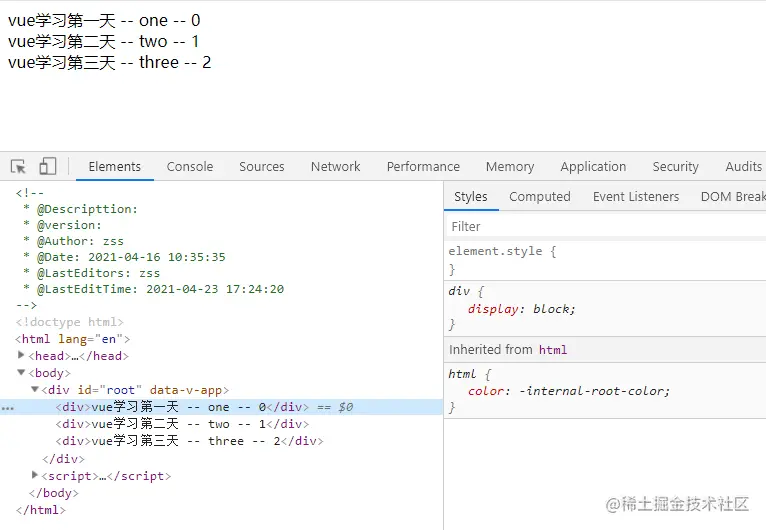Switch to the Console tab
The width and height of the screenshot is (766, 530).
[190, 167]
